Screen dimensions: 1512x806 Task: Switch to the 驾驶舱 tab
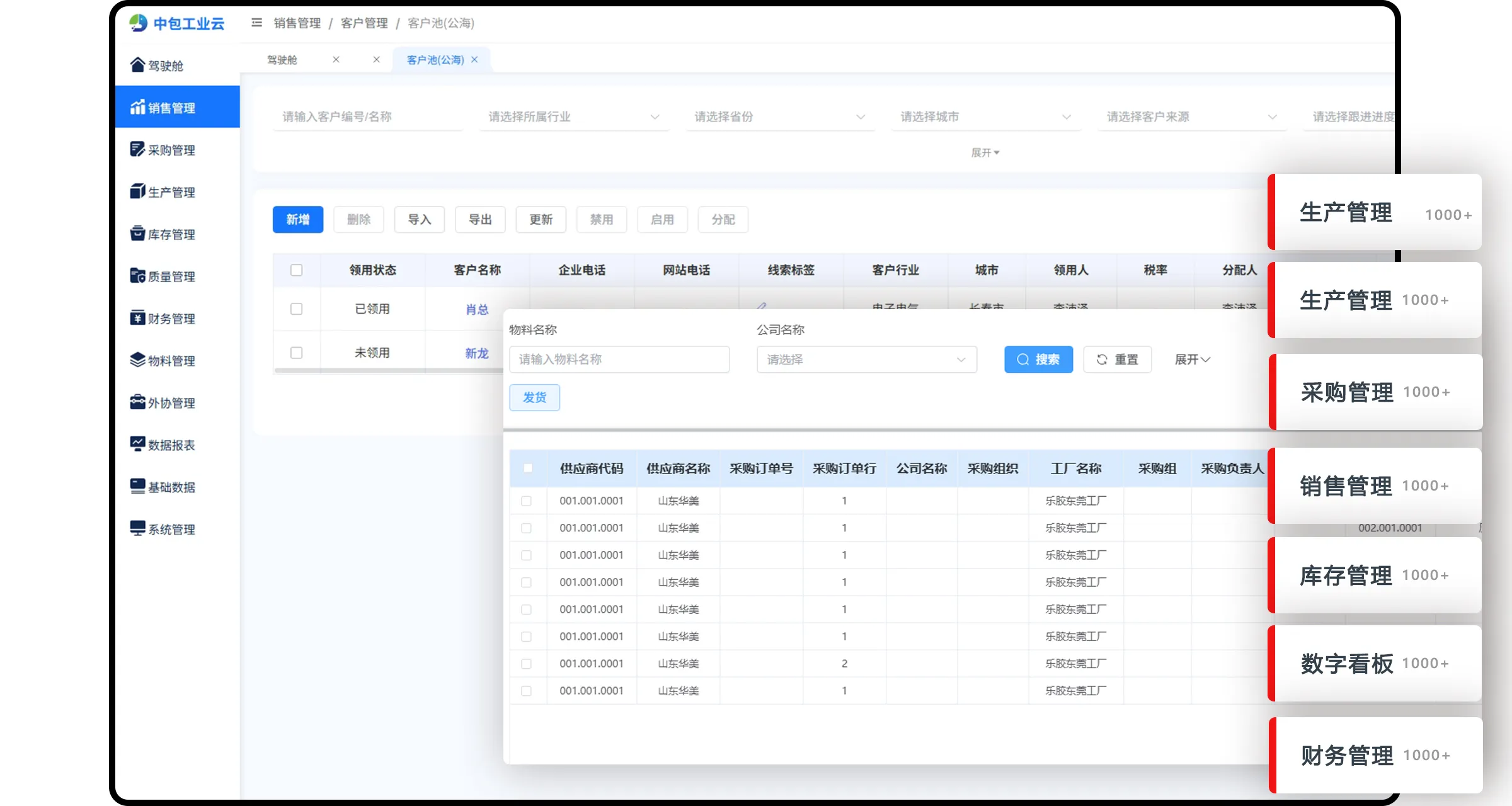[x=282, y=60]
